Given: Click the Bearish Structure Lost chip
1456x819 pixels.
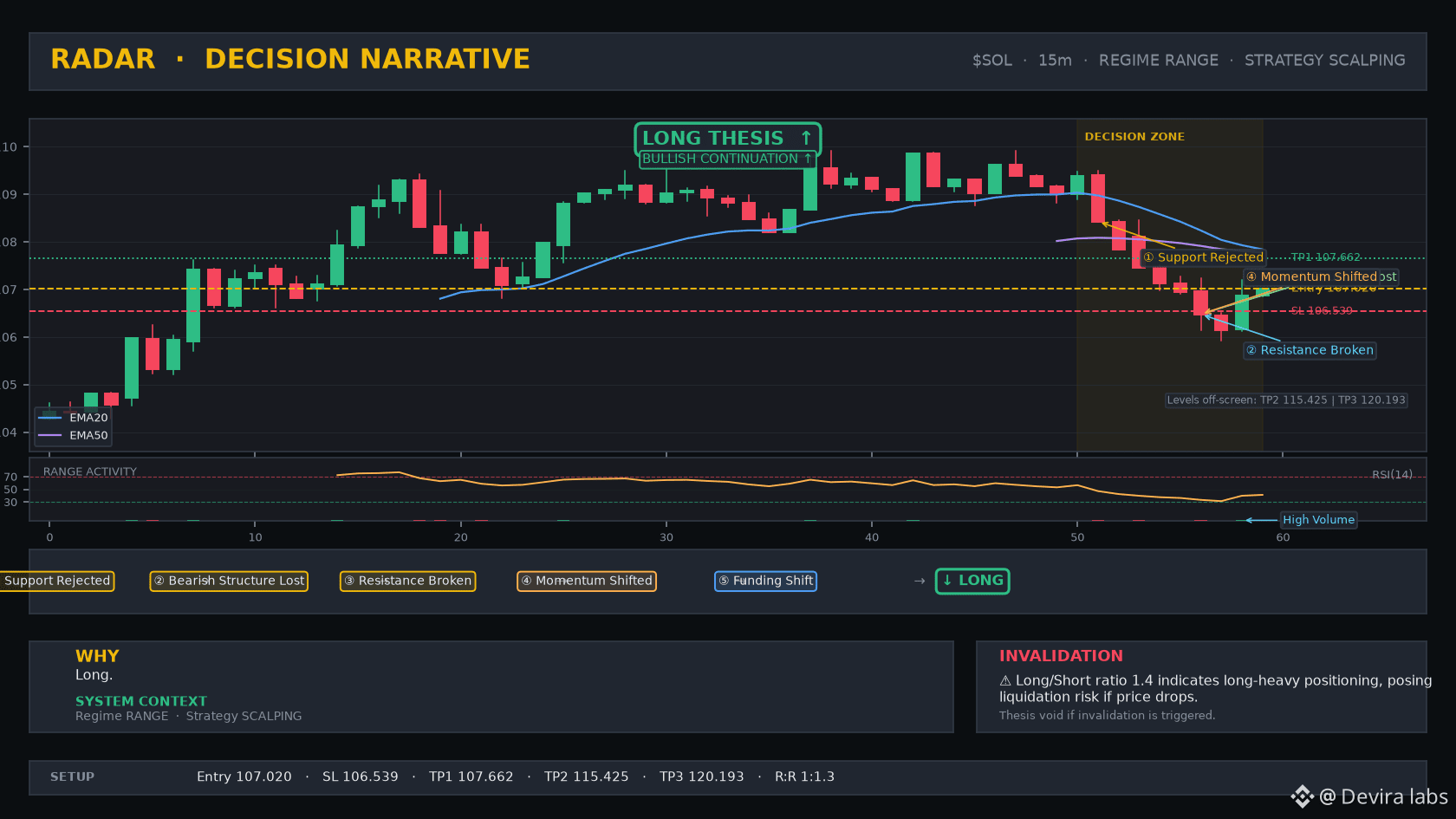Looking at the screenshot, I should click(x=229, y=581).
